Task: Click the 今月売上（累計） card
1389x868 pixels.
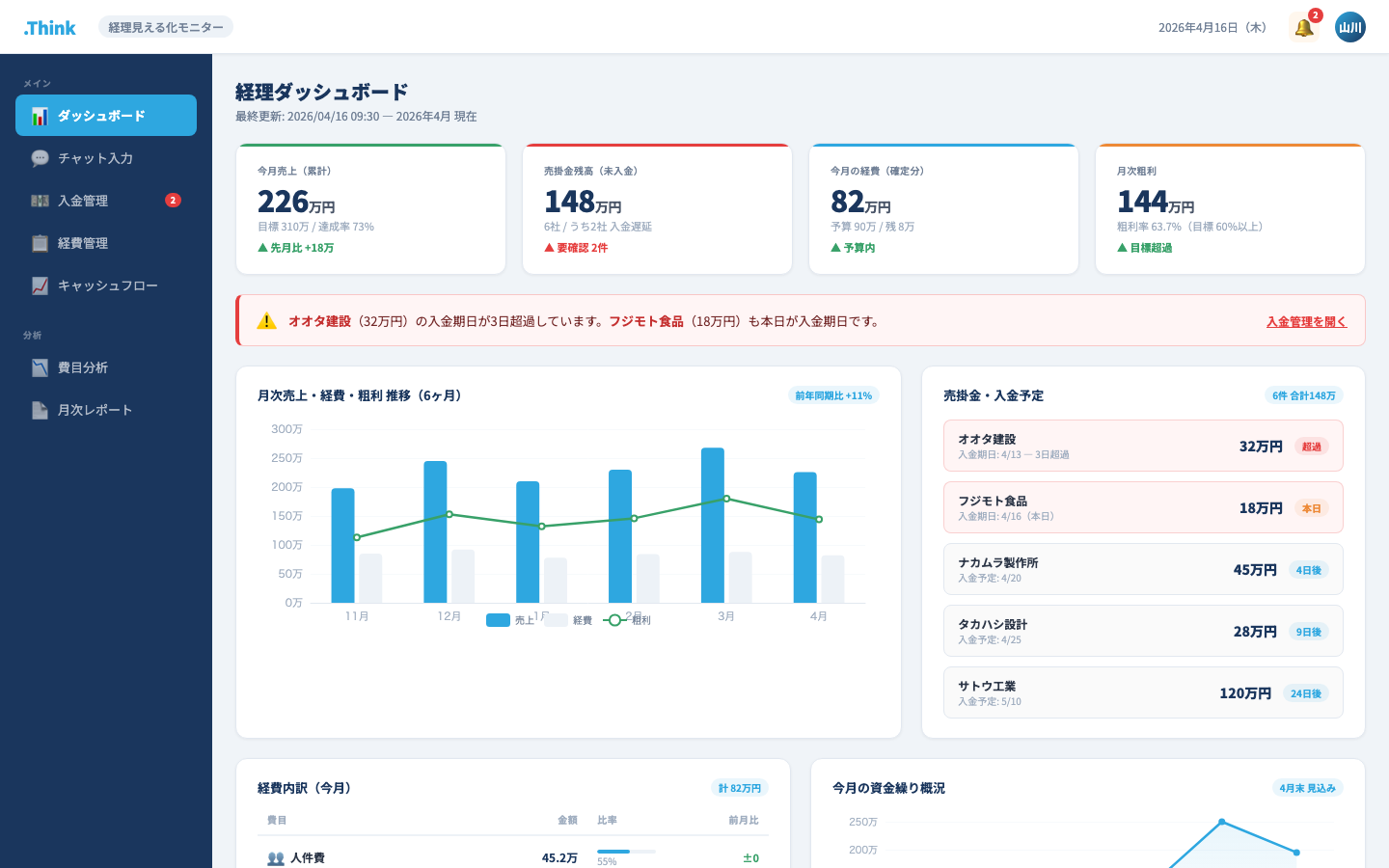Action: (x=370, y=209)
